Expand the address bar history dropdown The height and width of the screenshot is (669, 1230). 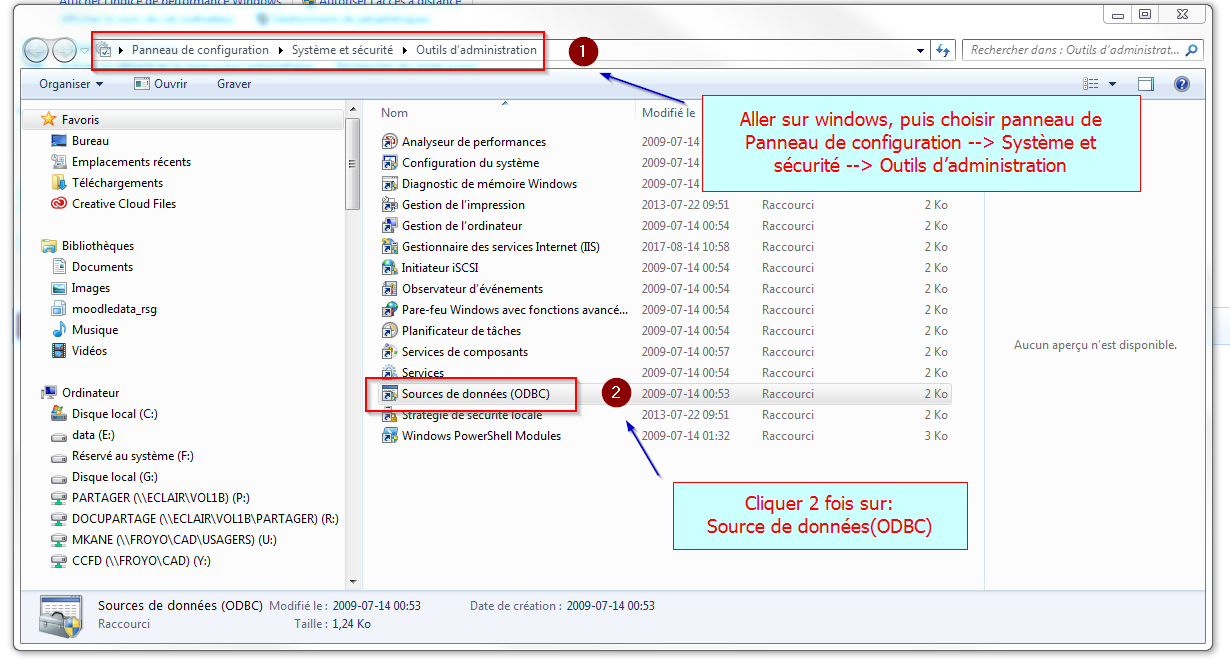[x=921, y=50]
